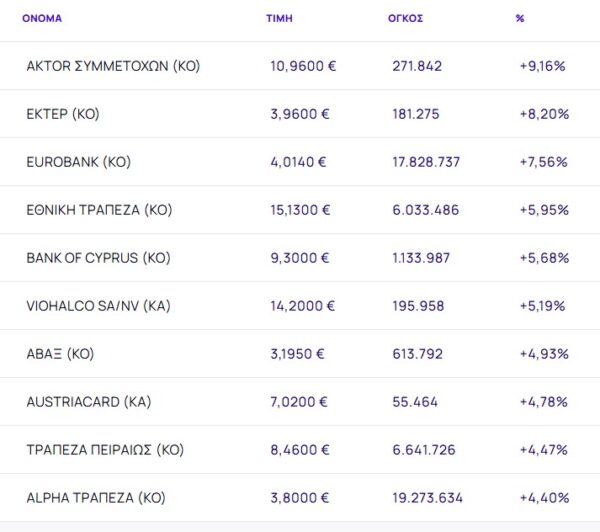
Task: Open the EUROBANK (ΚΟ) stock row
Action: (x=78, y=162)
